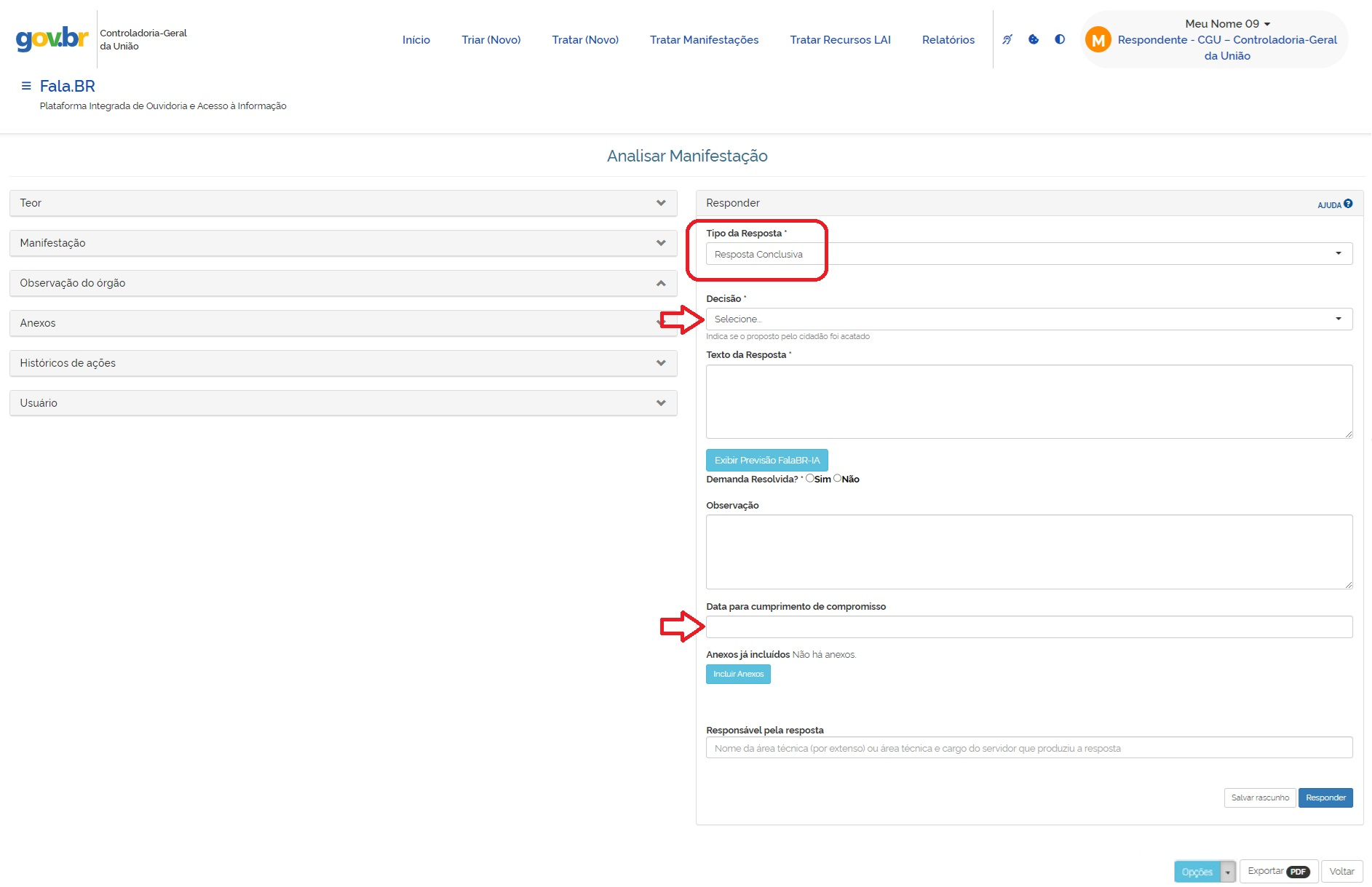Open the Tipo da Resposta dropdown

tap(1028, 254)
